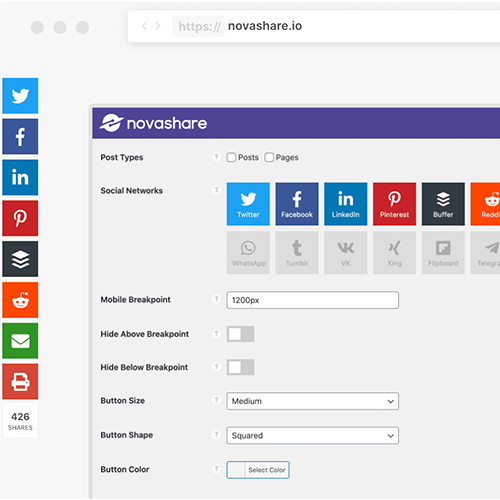The image size is (500, 500).
Task: Click the 426 Shares counter
Action: coord(20,421)
